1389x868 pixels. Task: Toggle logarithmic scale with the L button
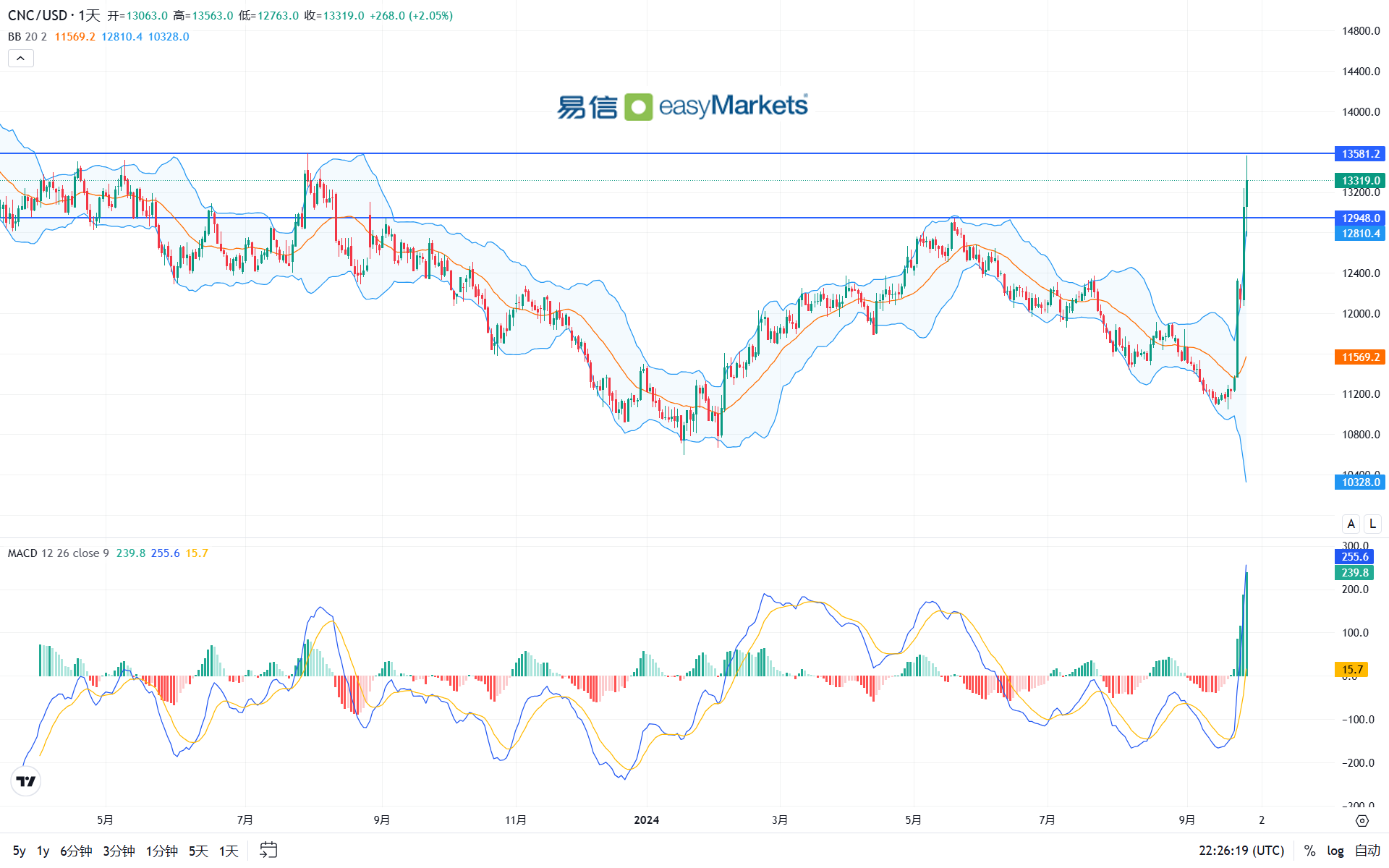point(1372,524)
